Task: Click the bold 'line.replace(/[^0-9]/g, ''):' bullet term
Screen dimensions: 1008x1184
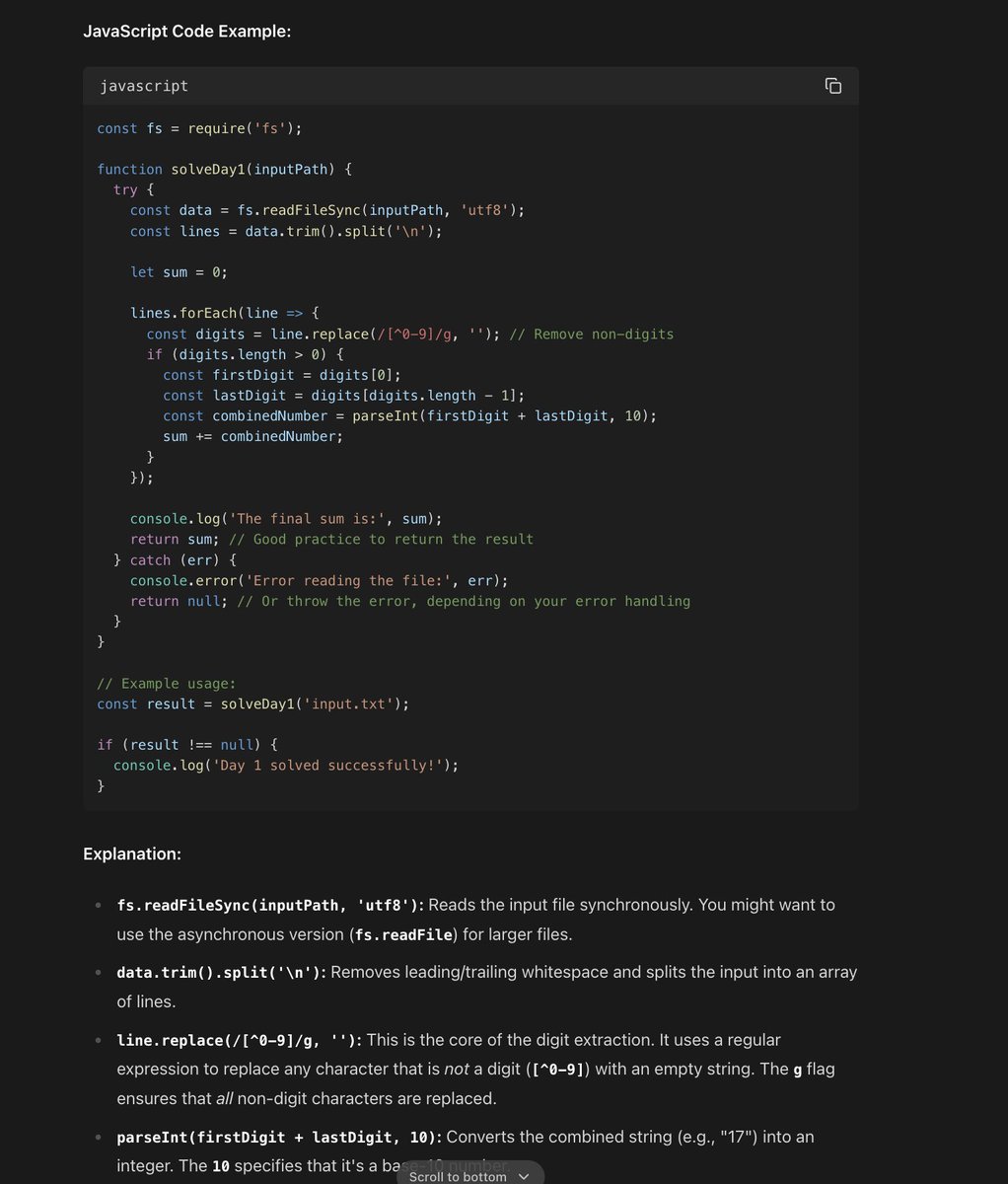Action: (x=240, y=1040)
